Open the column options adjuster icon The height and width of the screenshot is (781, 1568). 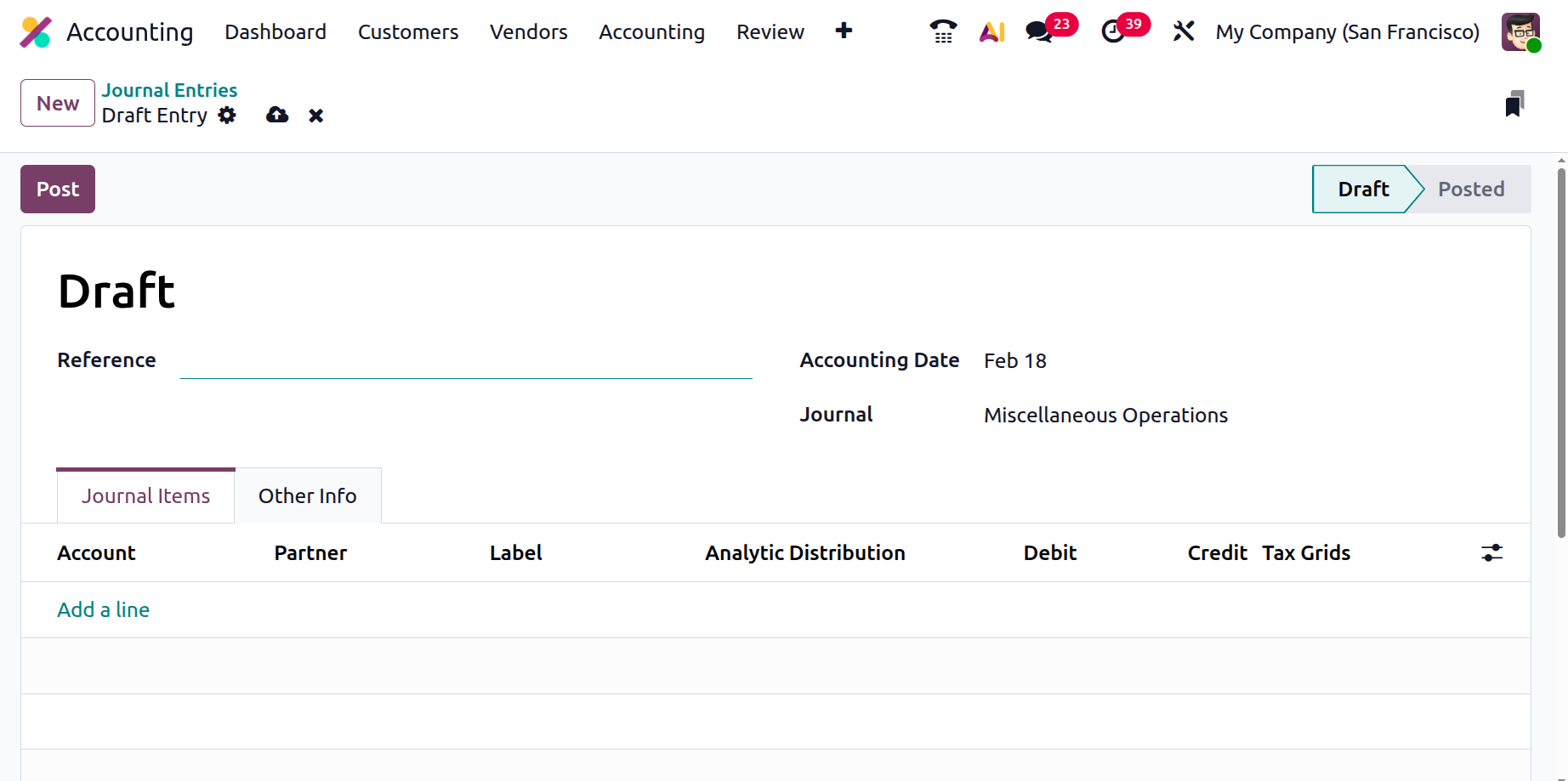[x=1492, y=552]
